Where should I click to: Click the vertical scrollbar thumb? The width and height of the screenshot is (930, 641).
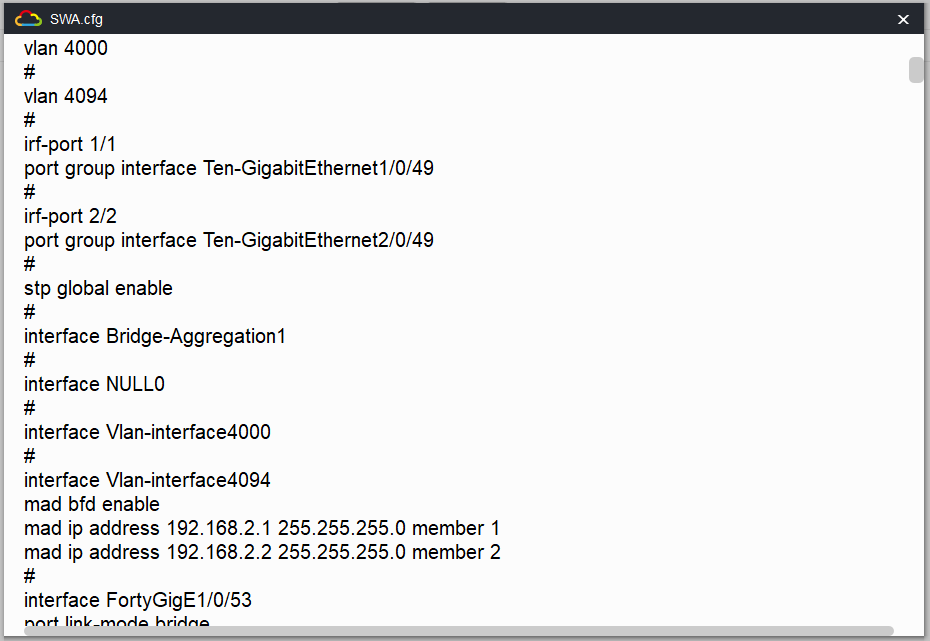[x=915, y=70]
